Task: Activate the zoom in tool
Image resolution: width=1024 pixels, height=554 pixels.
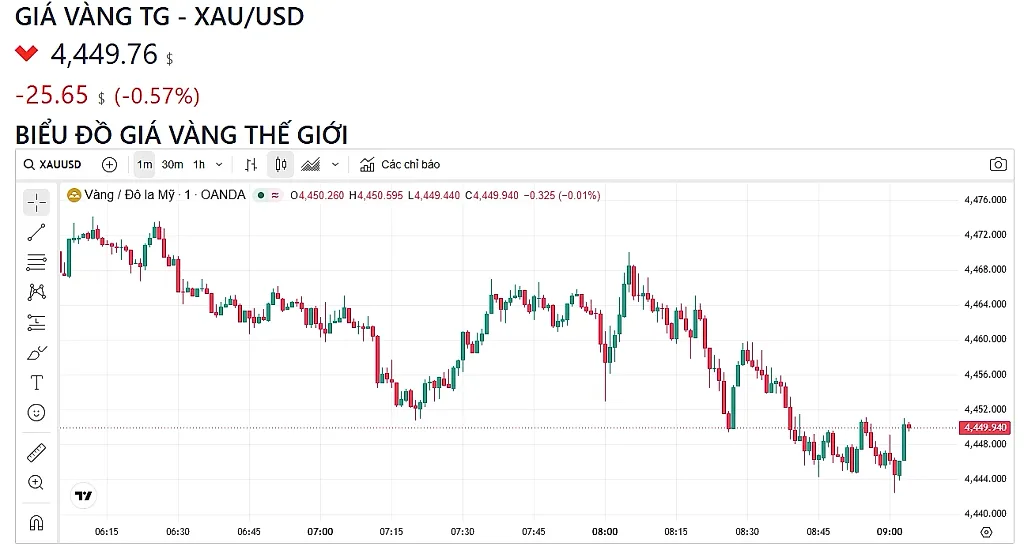Action: [37, 483]
